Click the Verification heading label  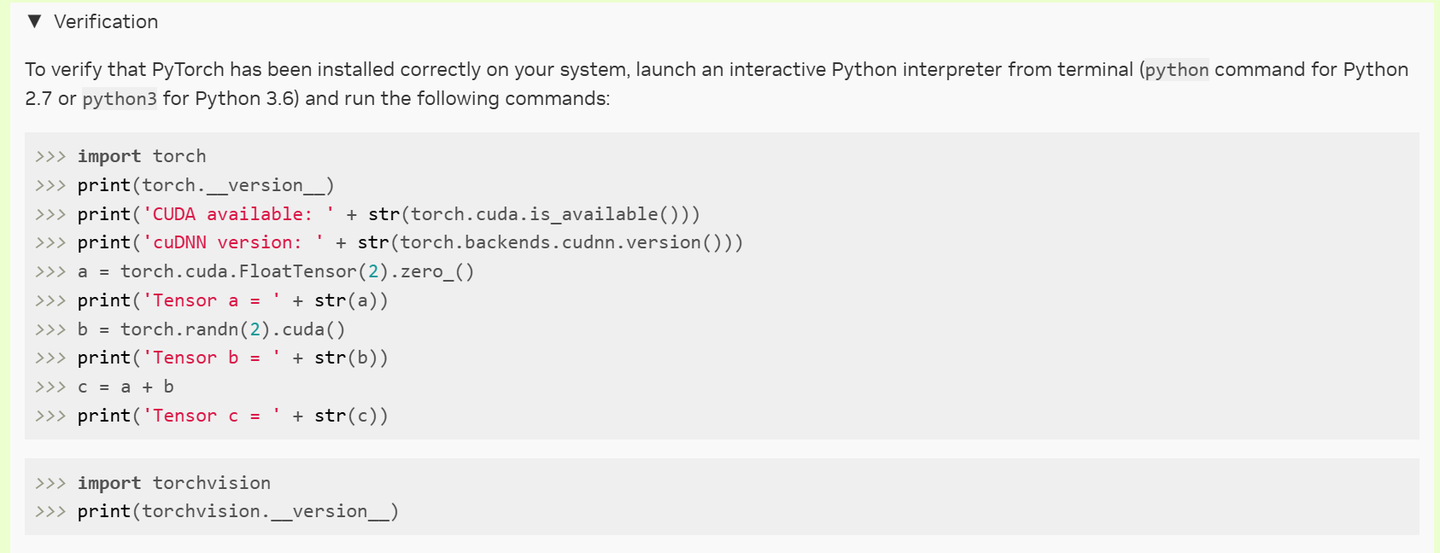(105, 21)
